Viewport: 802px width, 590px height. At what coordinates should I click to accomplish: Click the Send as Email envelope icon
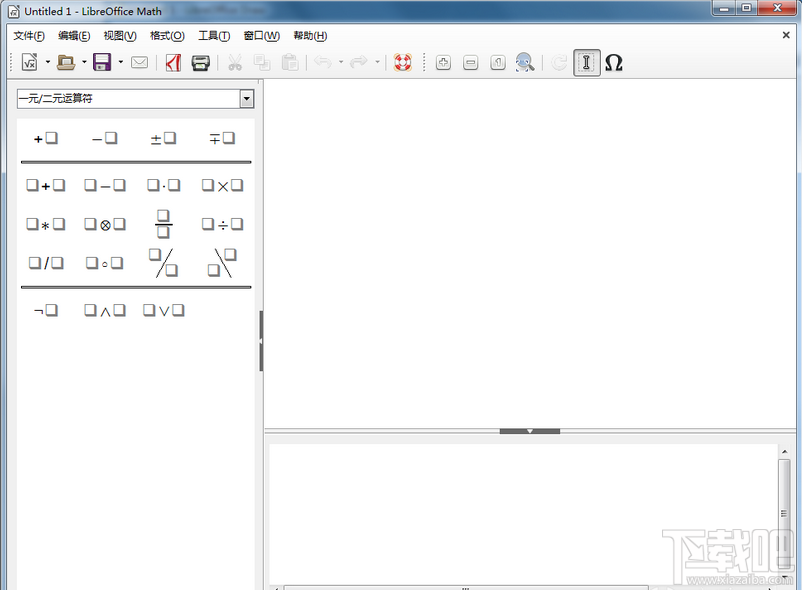[140, 62]
